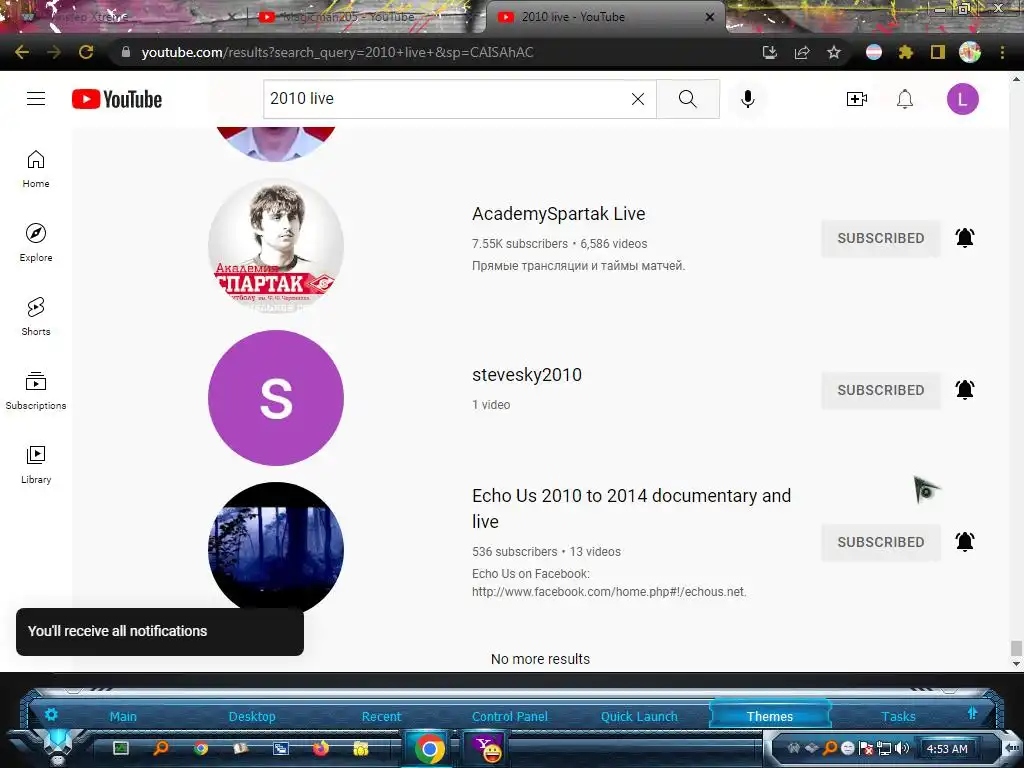Click the browser address bar URL

pyautogui.click(x=337, y=52)
